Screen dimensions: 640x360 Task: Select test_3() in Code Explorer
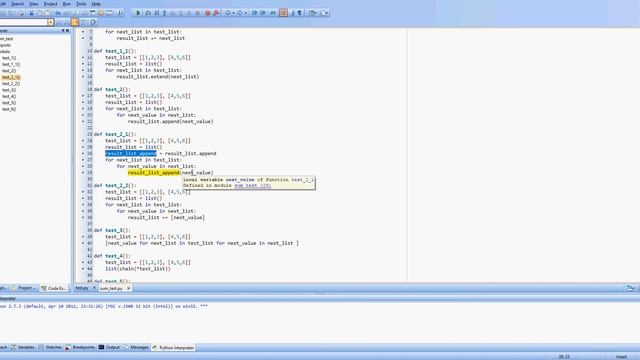pos(9,90)
